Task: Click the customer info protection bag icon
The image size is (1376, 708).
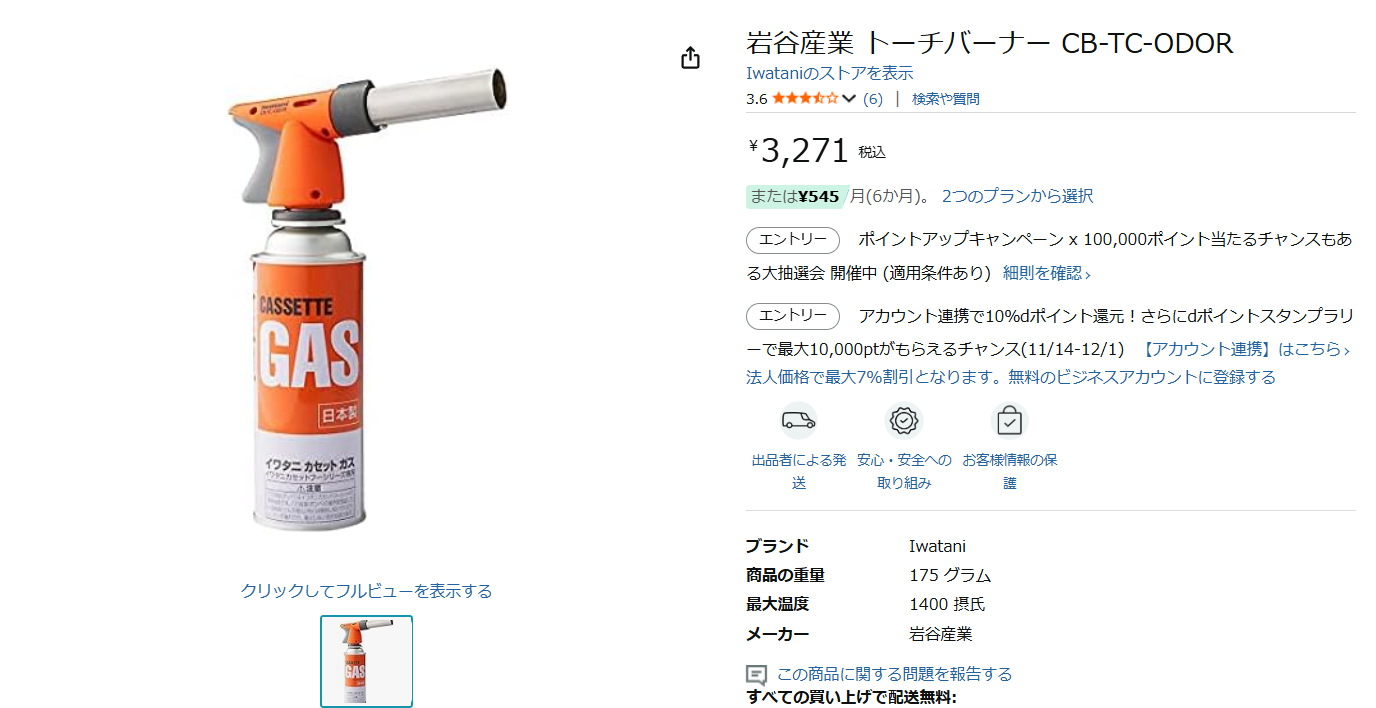Action: pyautogui.click(x=1010, y=421)
